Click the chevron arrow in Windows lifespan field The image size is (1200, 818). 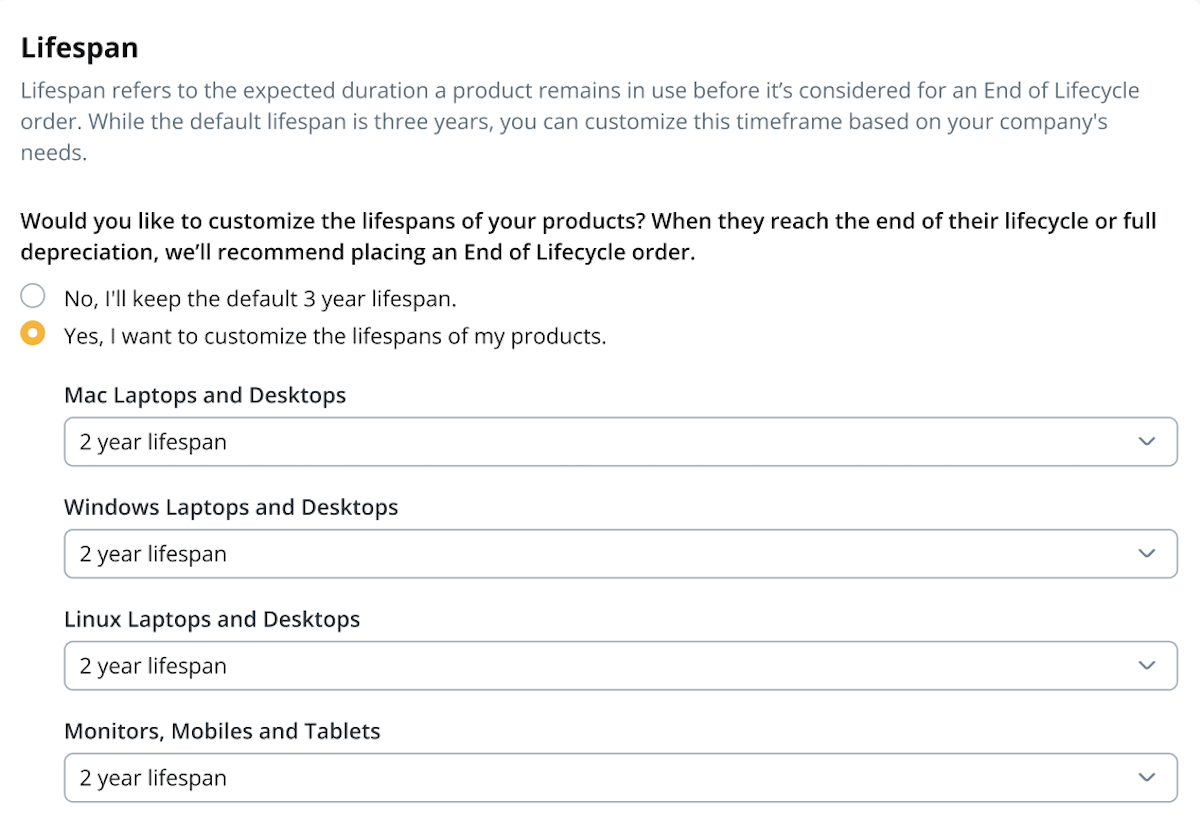[1147, 553]
